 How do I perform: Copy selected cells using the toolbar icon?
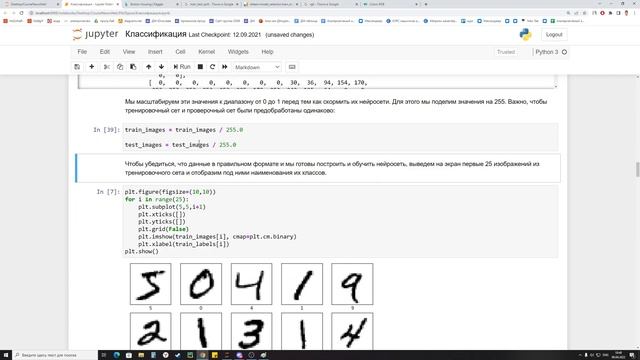tap(120, 67)
